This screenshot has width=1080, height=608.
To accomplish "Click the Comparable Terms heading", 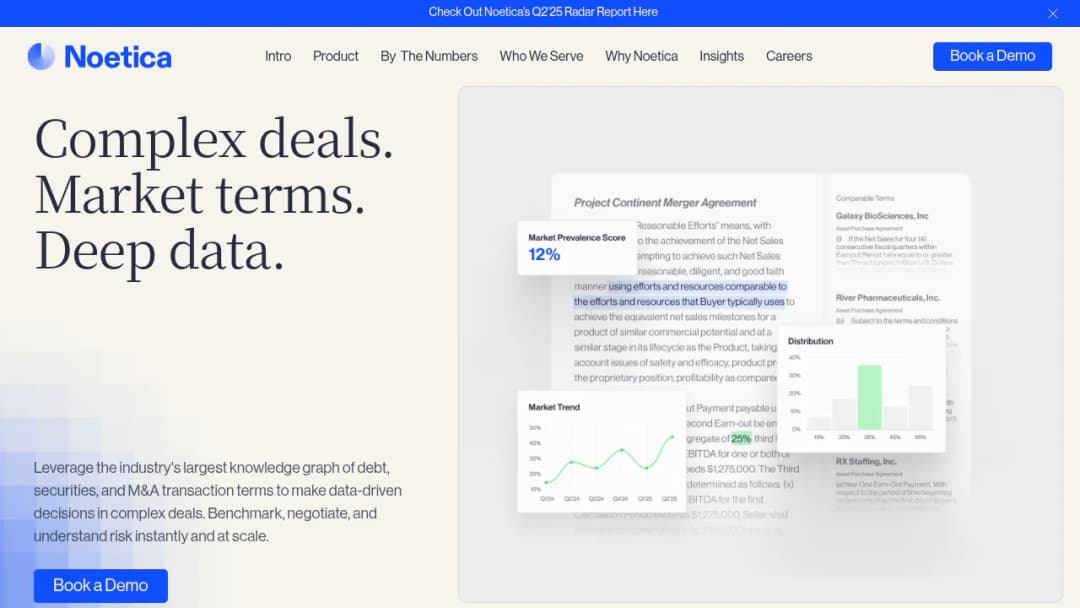I will (x=864, y=198).
